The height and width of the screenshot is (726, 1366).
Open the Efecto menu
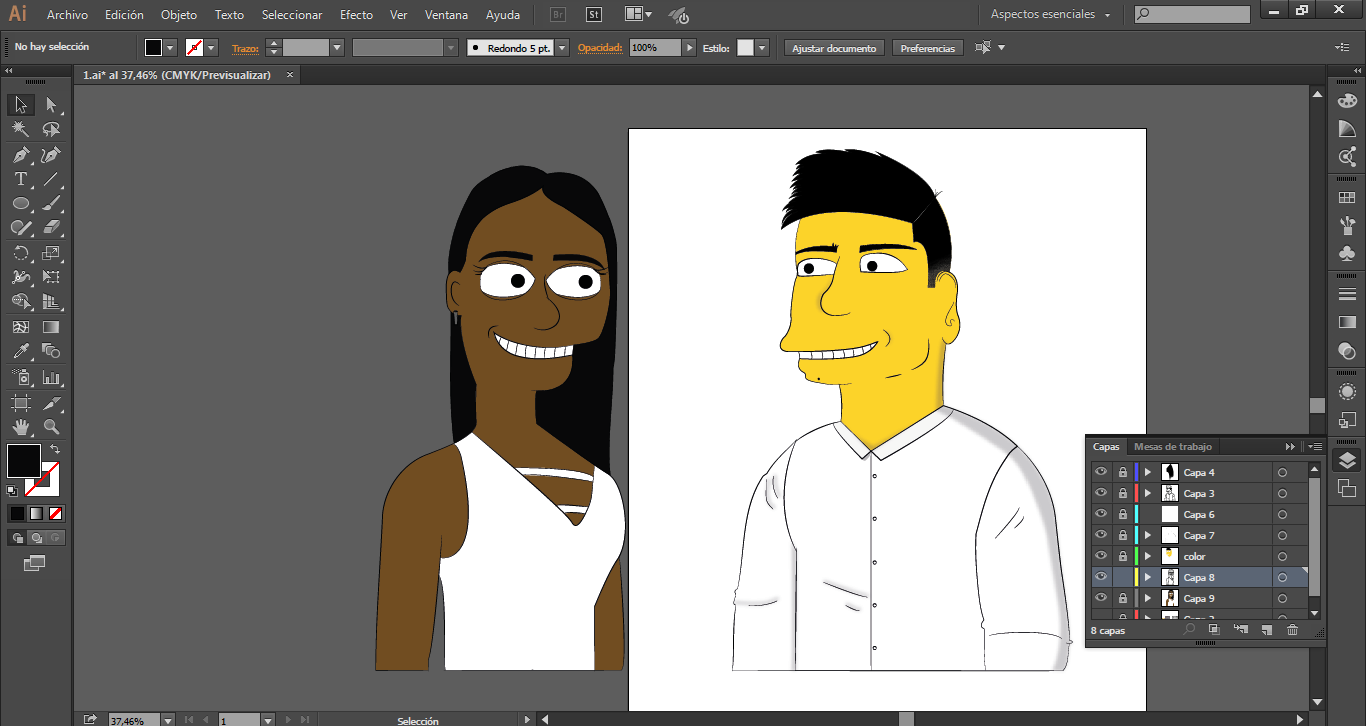pyautogui.click(x=356, y=15)
